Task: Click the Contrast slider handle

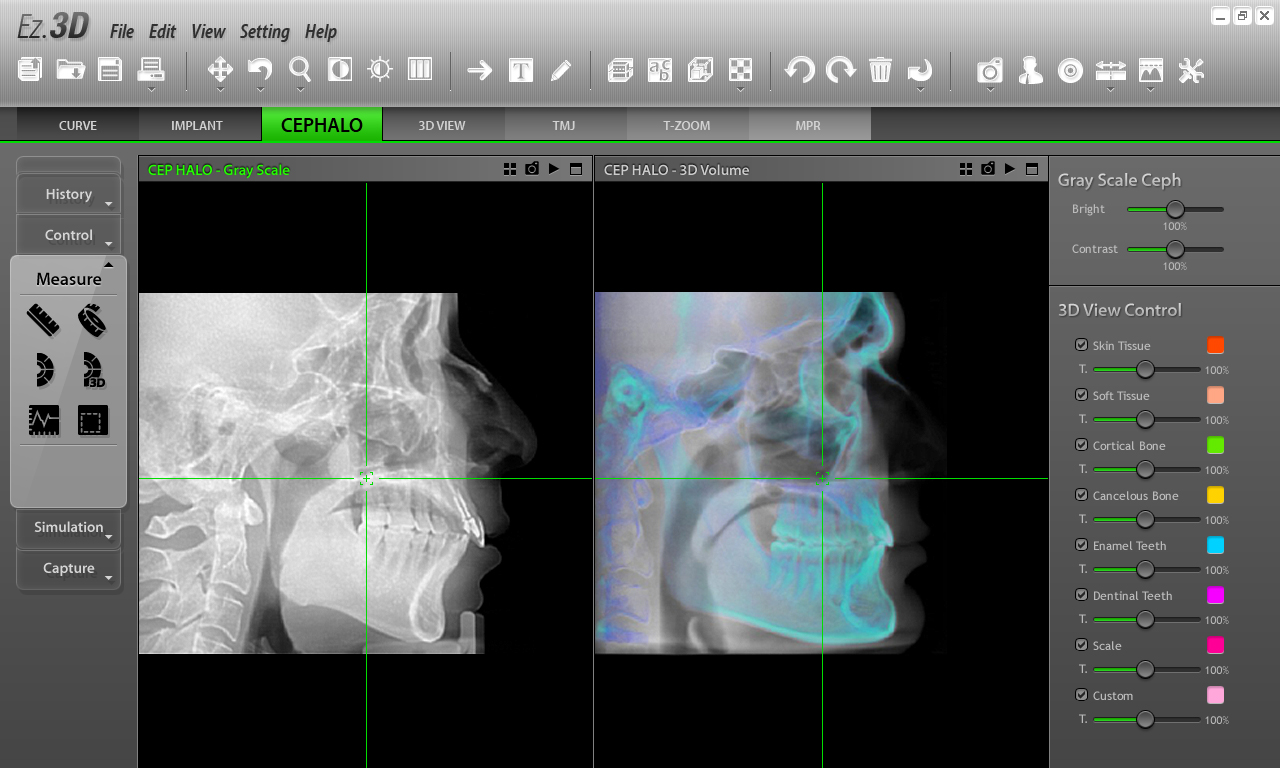Action: click(1175, 249)
